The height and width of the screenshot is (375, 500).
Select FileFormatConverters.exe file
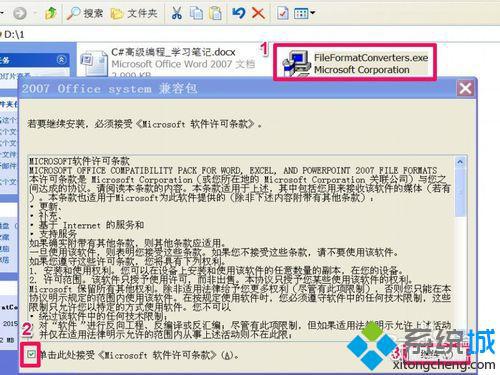click(355, 63)
